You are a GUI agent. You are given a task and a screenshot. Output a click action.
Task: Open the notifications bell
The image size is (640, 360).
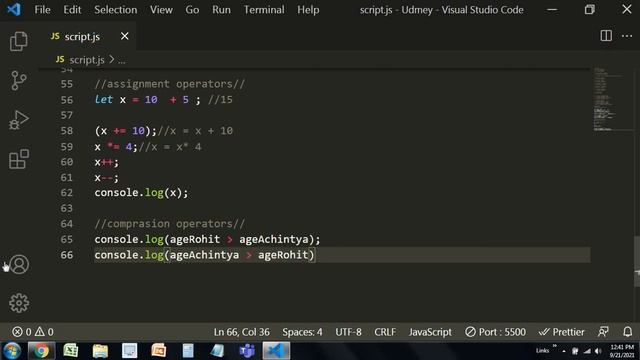click(628, 332)
